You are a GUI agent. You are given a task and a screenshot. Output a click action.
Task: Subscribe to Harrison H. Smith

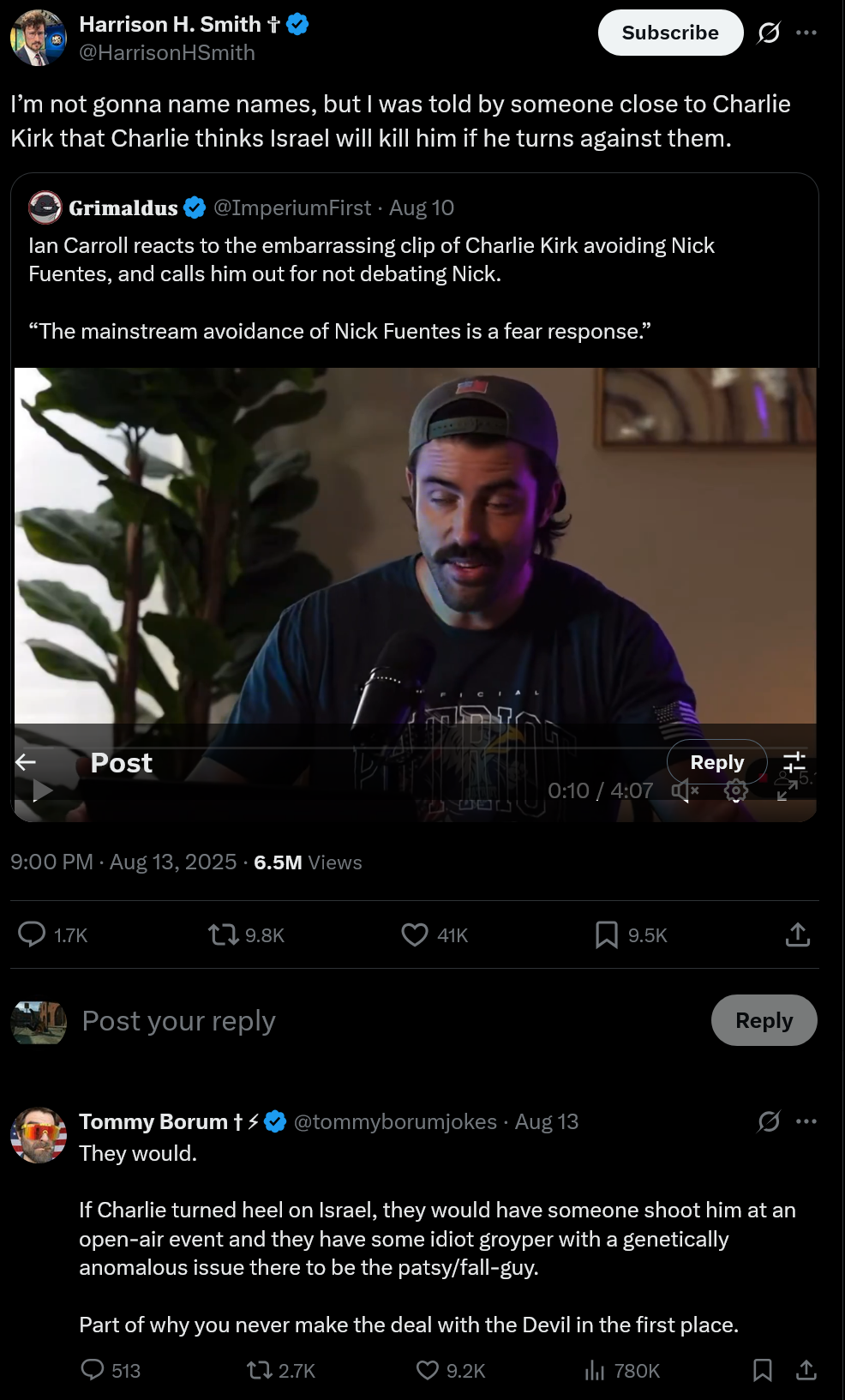click(670, 33)
